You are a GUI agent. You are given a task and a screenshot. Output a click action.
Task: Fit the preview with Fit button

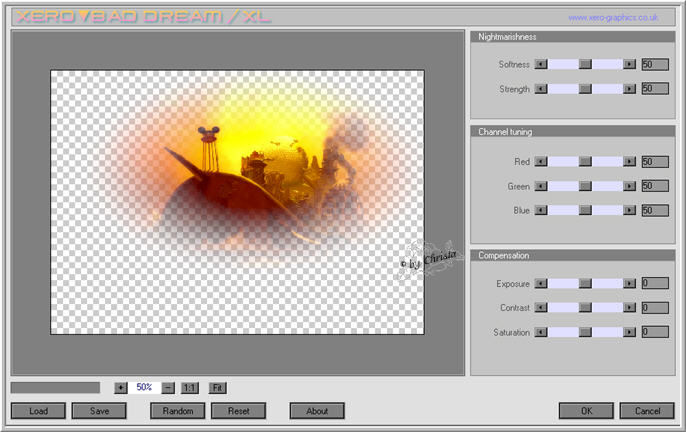217,388
